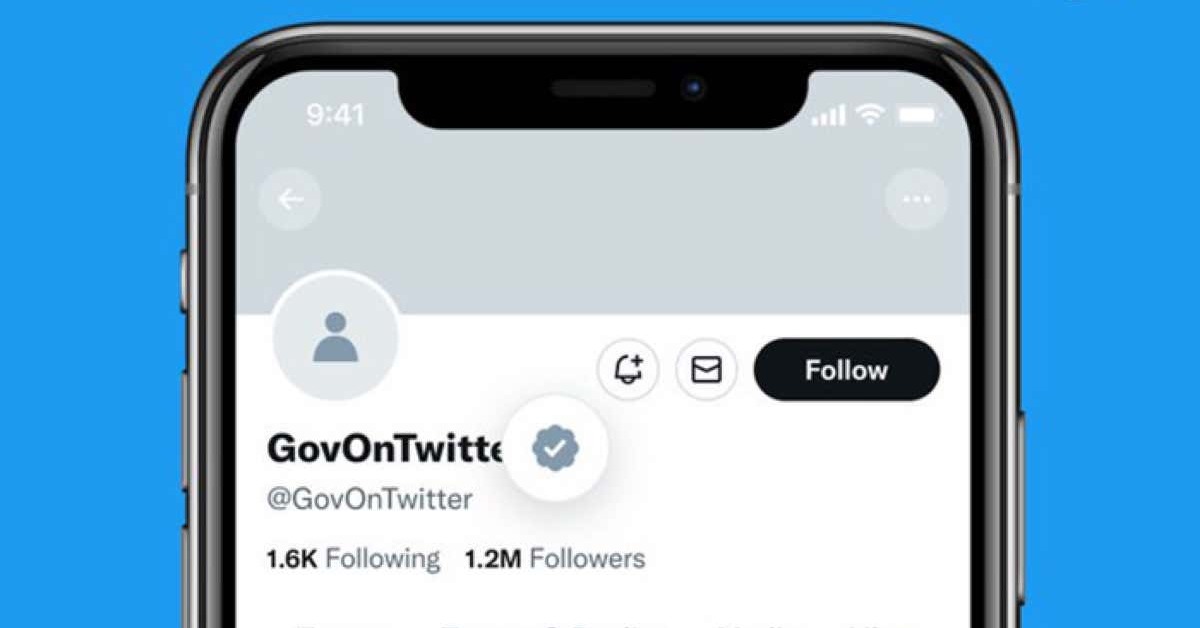
Task: Select the GovOnTwitter display name
Action: pos(384,449)
